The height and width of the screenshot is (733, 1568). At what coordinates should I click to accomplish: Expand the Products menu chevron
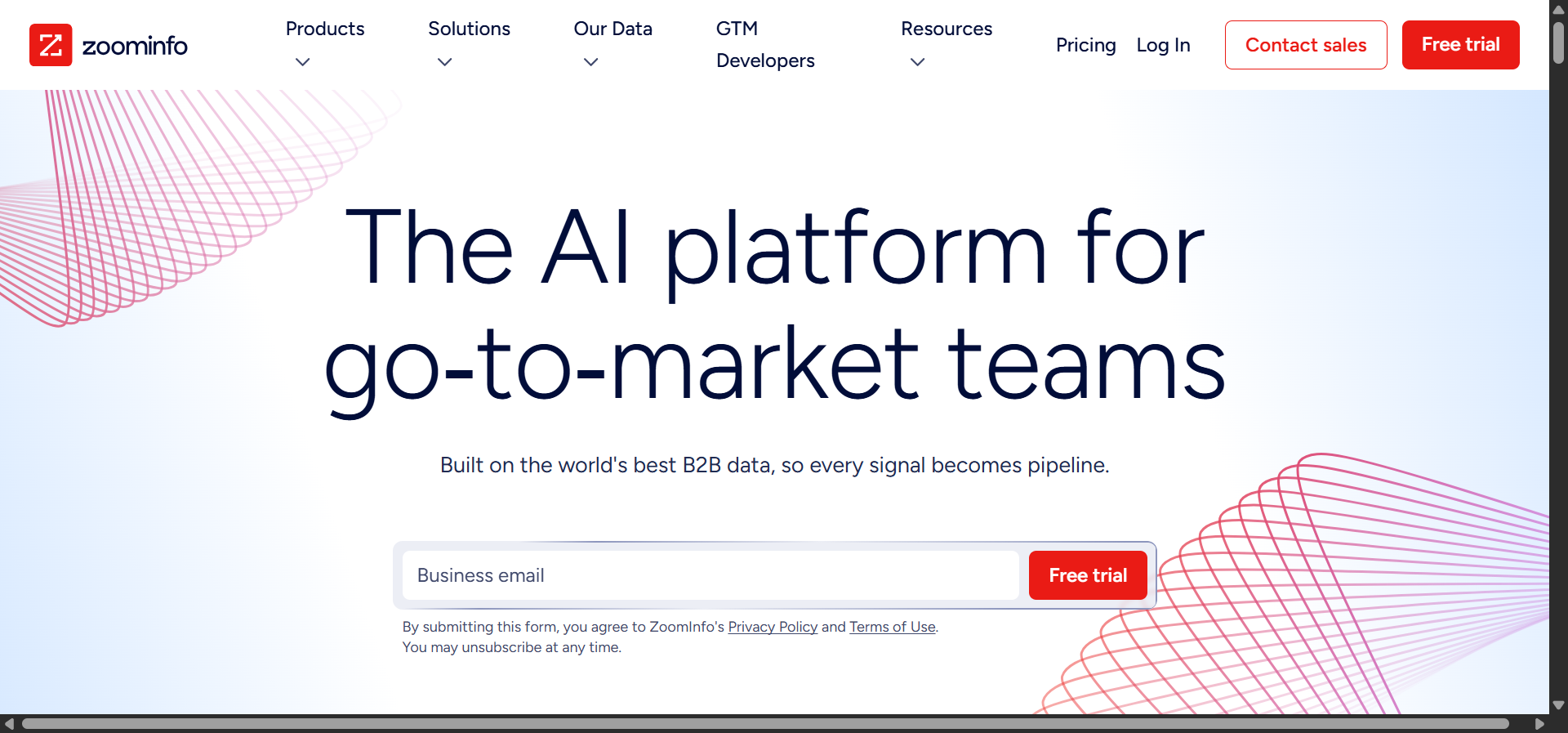303,62
